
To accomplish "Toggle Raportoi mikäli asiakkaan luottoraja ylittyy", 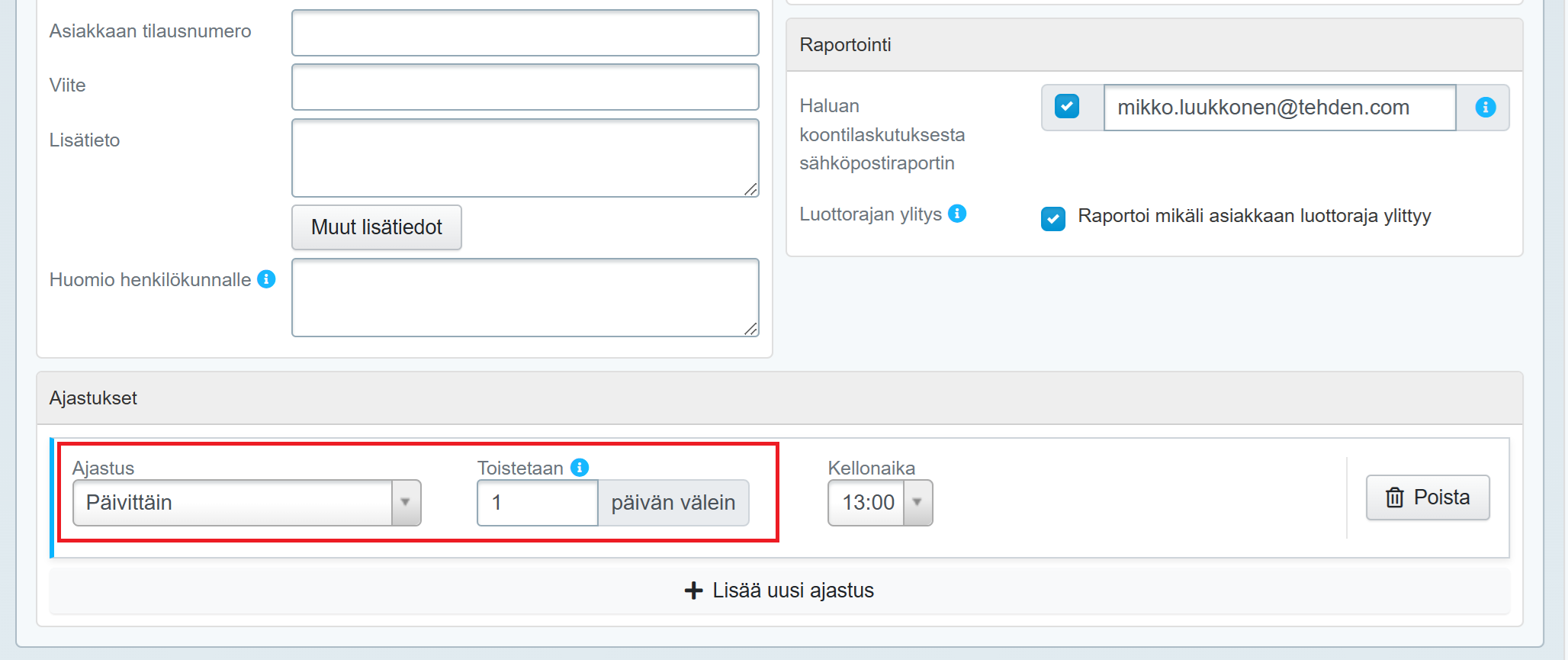I will coord(1053,218).
